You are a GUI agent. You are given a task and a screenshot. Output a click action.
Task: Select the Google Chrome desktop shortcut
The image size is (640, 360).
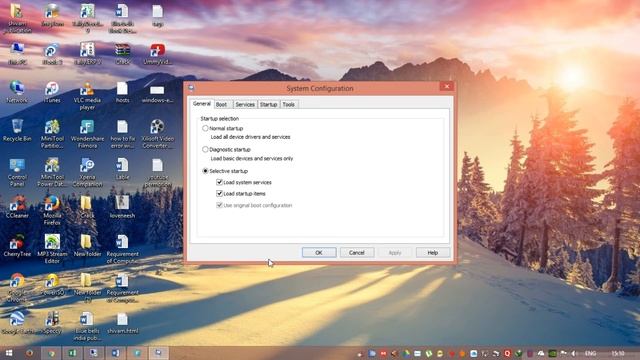click(x=17, y=287)
